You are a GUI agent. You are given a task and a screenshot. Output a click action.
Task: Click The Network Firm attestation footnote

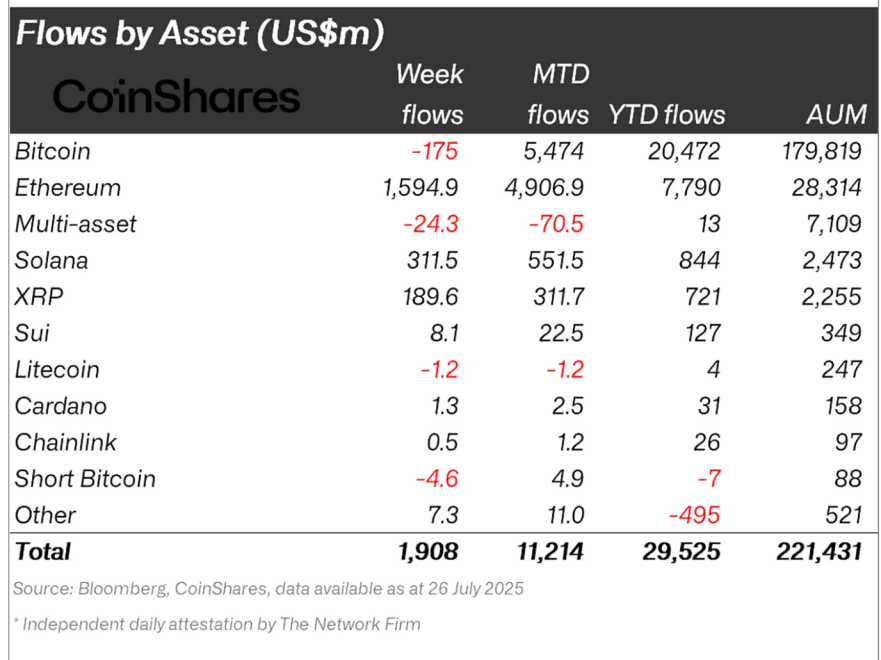point(217,624)
